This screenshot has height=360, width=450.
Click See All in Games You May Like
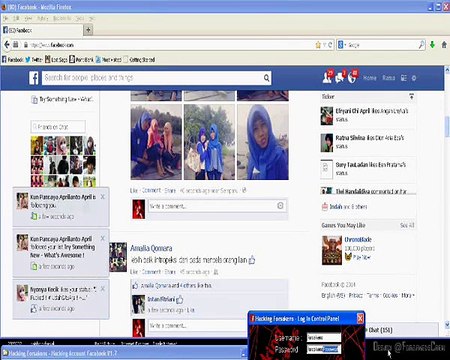(x=407, y=225)
